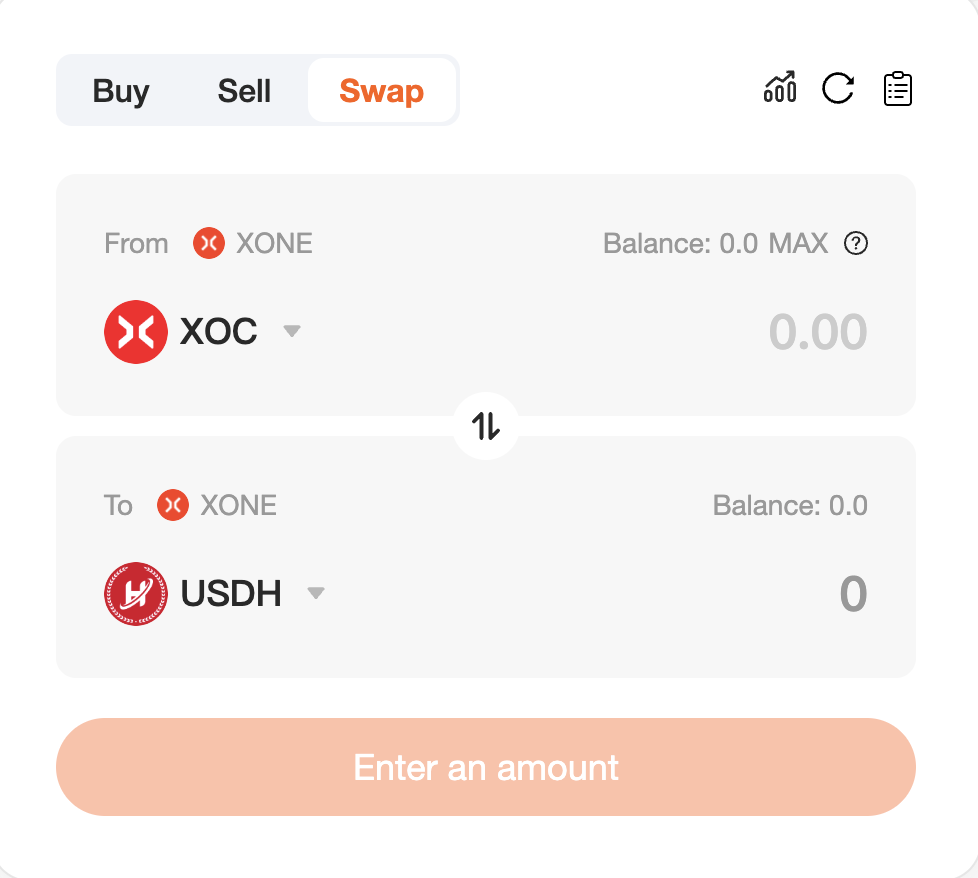This screenshot has height=878, width=978.
Task: Select the Swap tab
Action: click(x=382, y=91)
